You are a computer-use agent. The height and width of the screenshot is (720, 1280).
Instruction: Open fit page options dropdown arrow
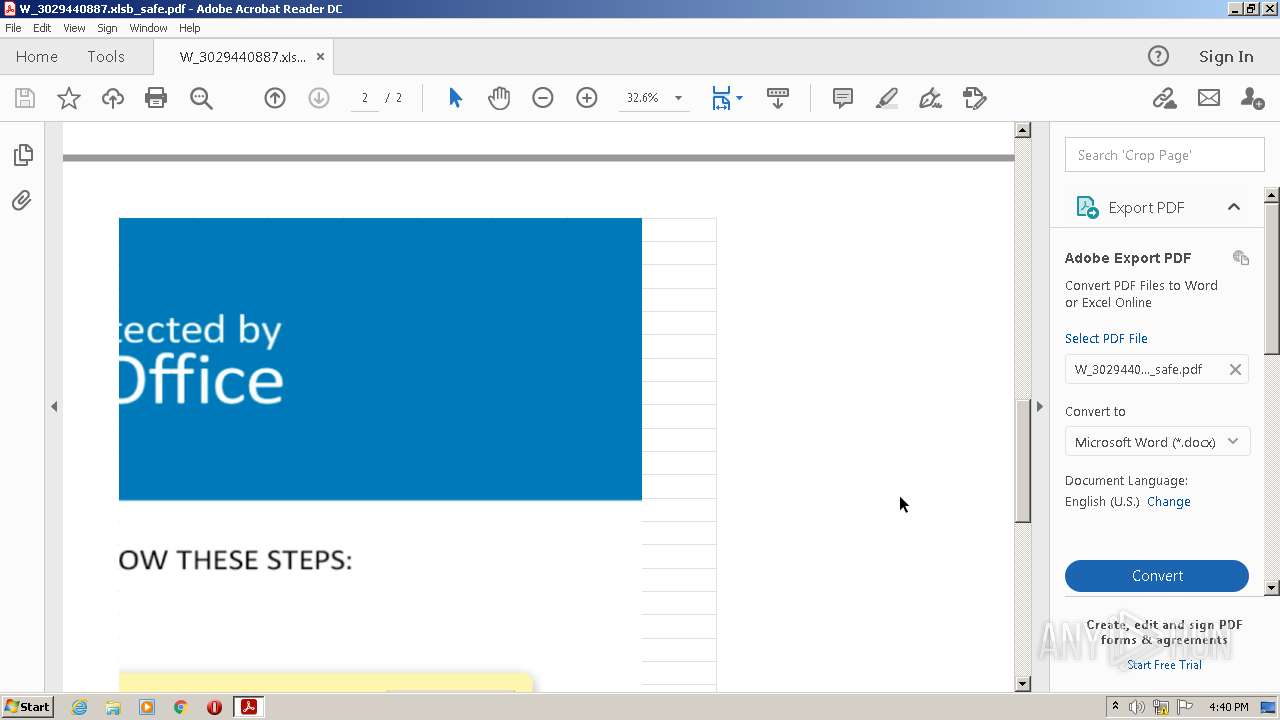coord(739,98)
